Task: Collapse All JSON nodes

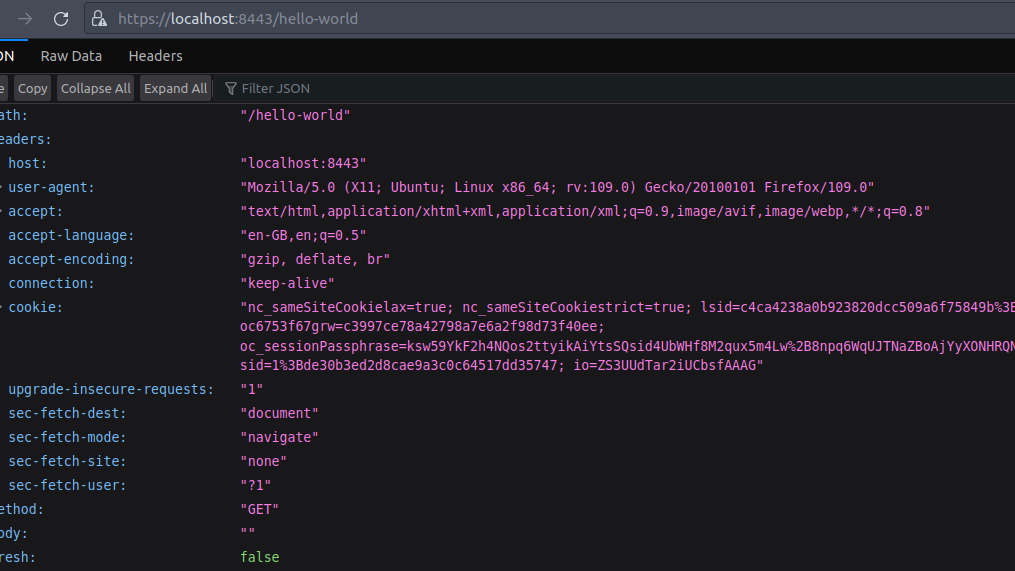Action: point(95,89)
